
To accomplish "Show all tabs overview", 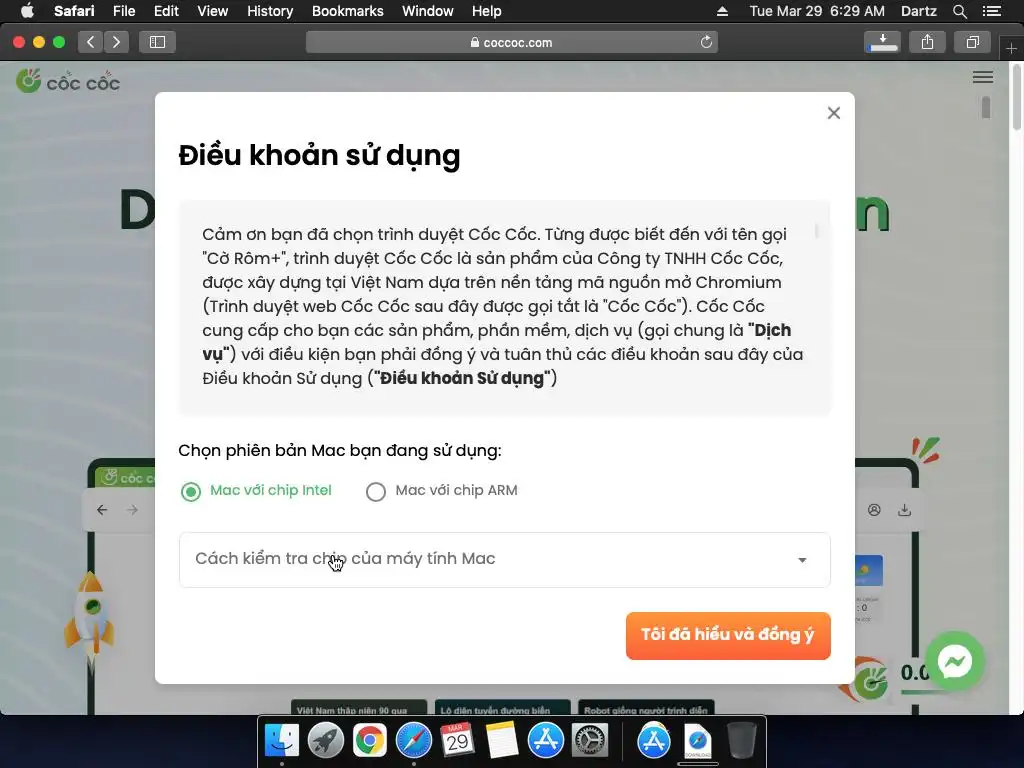I will (x=972, y=42).
